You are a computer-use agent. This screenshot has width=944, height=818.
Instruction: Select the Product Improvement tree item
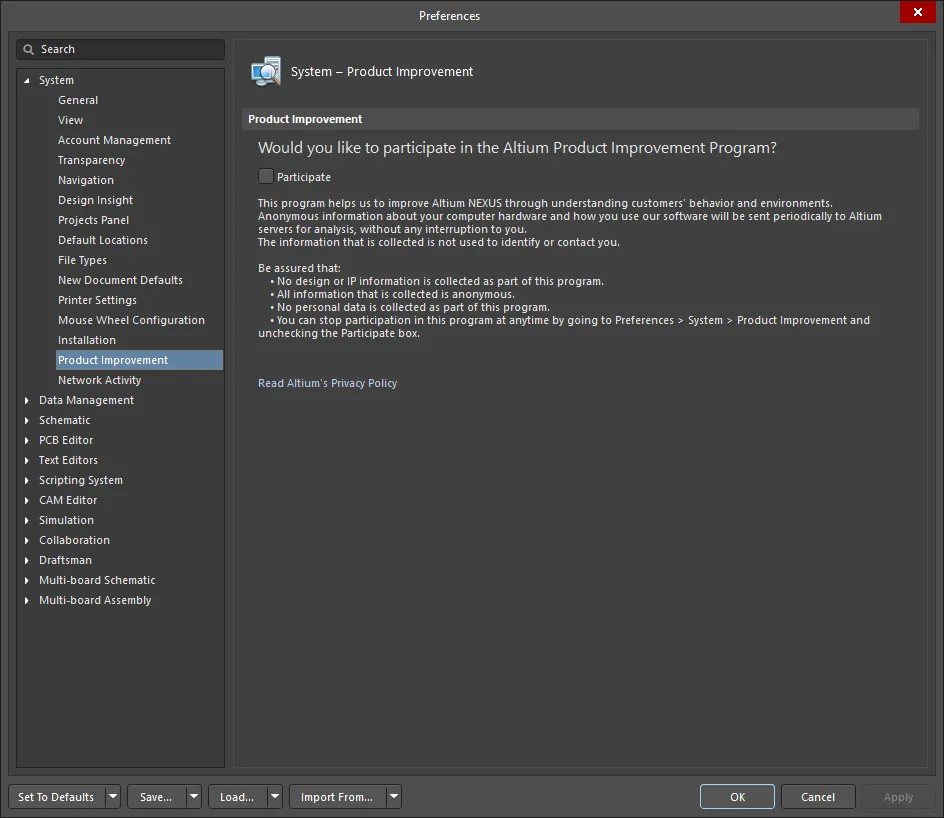pyautogui.click(x=139, y=360)
